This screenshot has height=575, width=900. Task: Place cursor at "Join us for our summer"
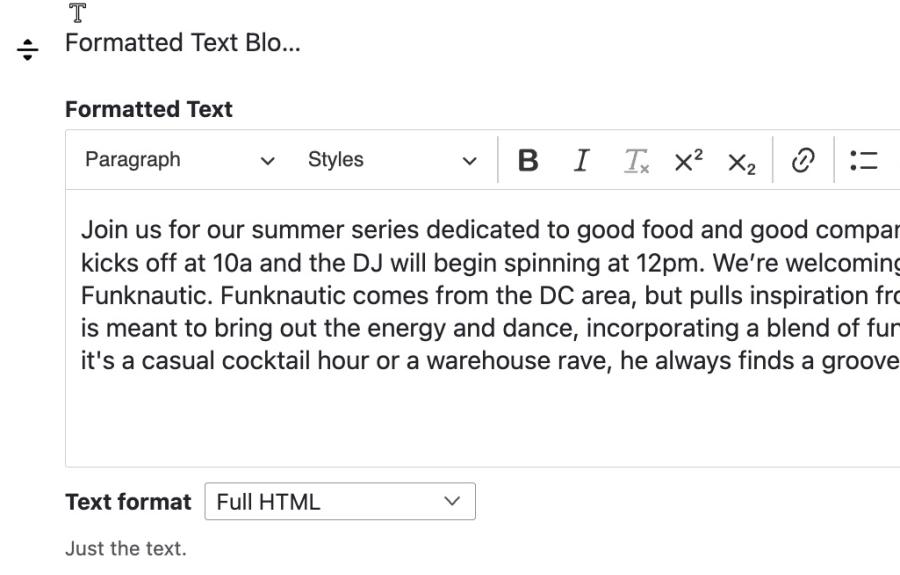click(x=180, y=230)
